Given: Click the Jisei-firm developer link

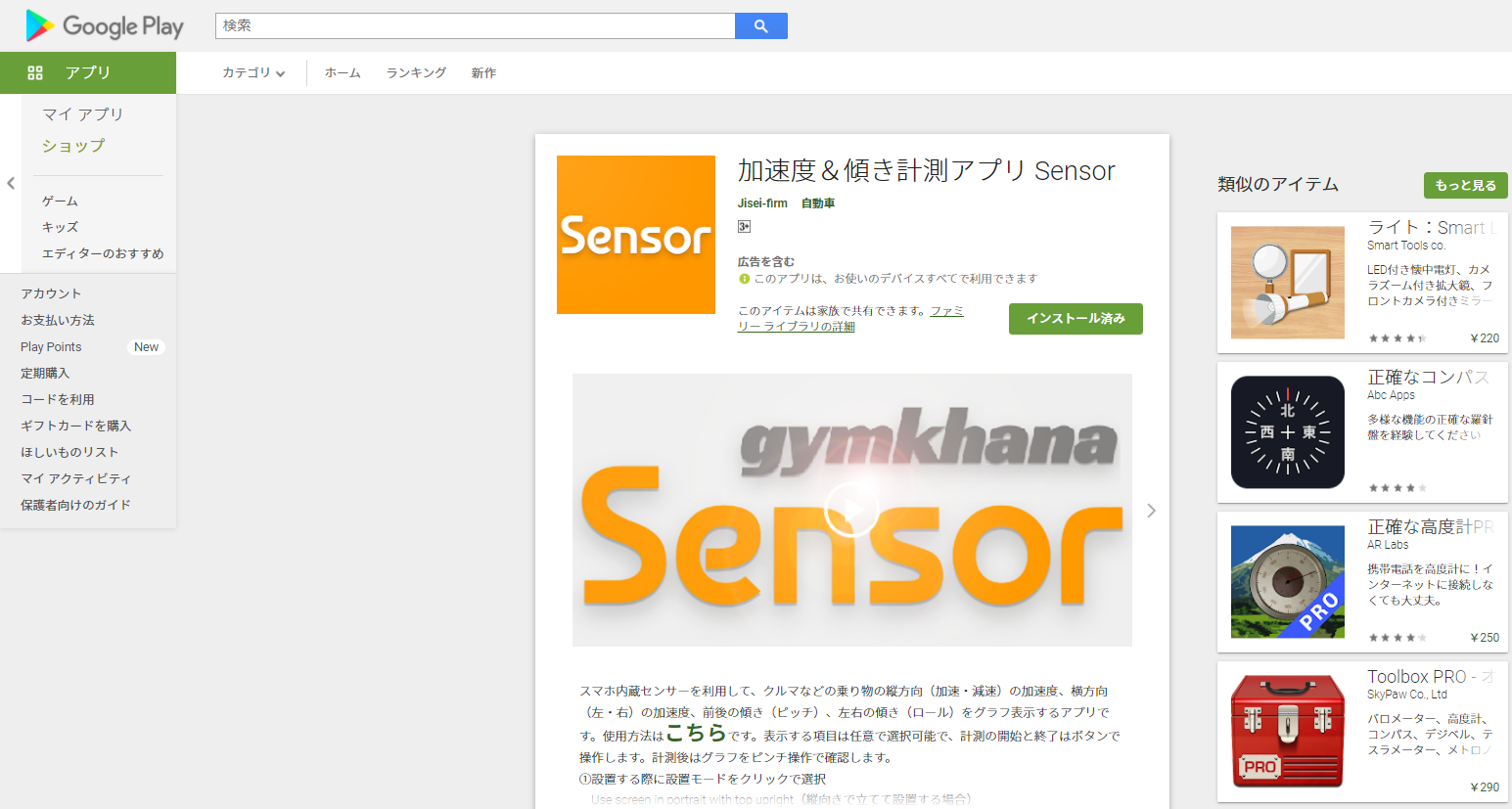Looking at the screenshot, I should (762, 203).
